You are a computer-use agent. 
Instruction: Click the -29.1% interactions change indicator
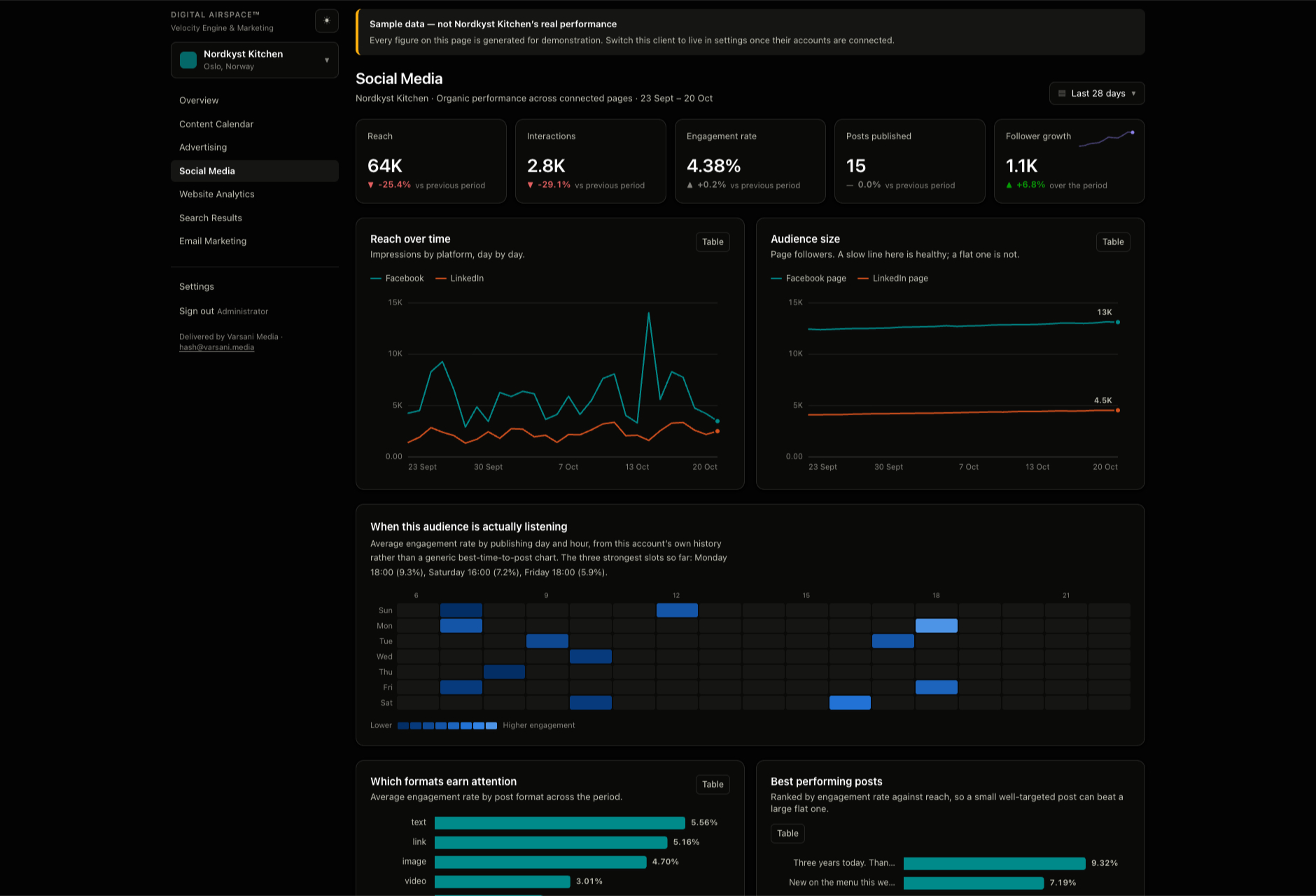click(x=549, y=185)
